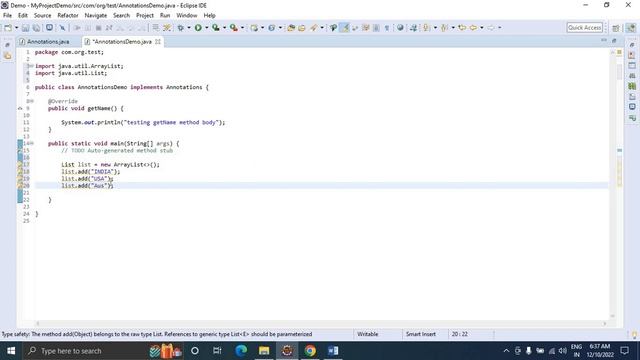Open the Source menu
The height and width of the screenshot is (360, 640).
[x=42, y=16]
